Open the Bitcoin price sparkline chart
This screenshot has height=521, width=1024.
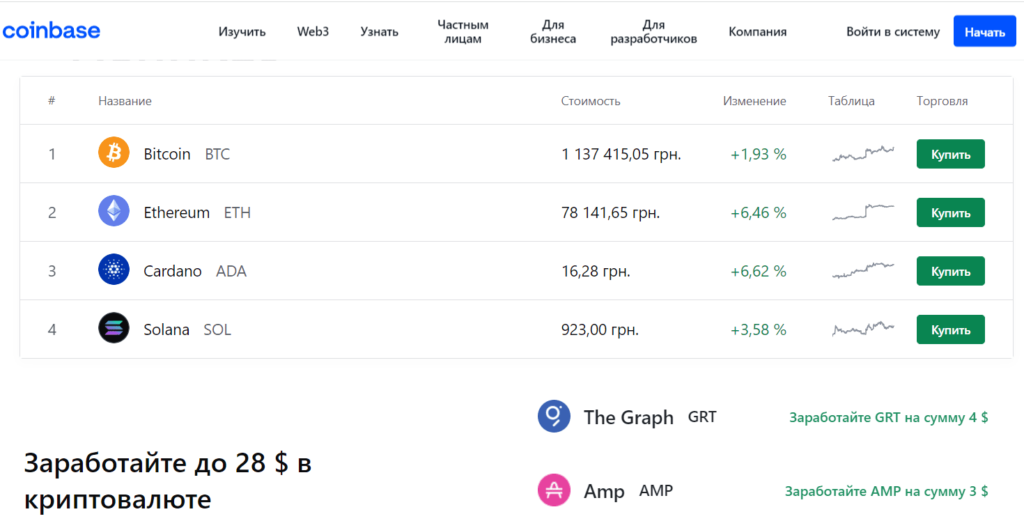coord(863,154)
